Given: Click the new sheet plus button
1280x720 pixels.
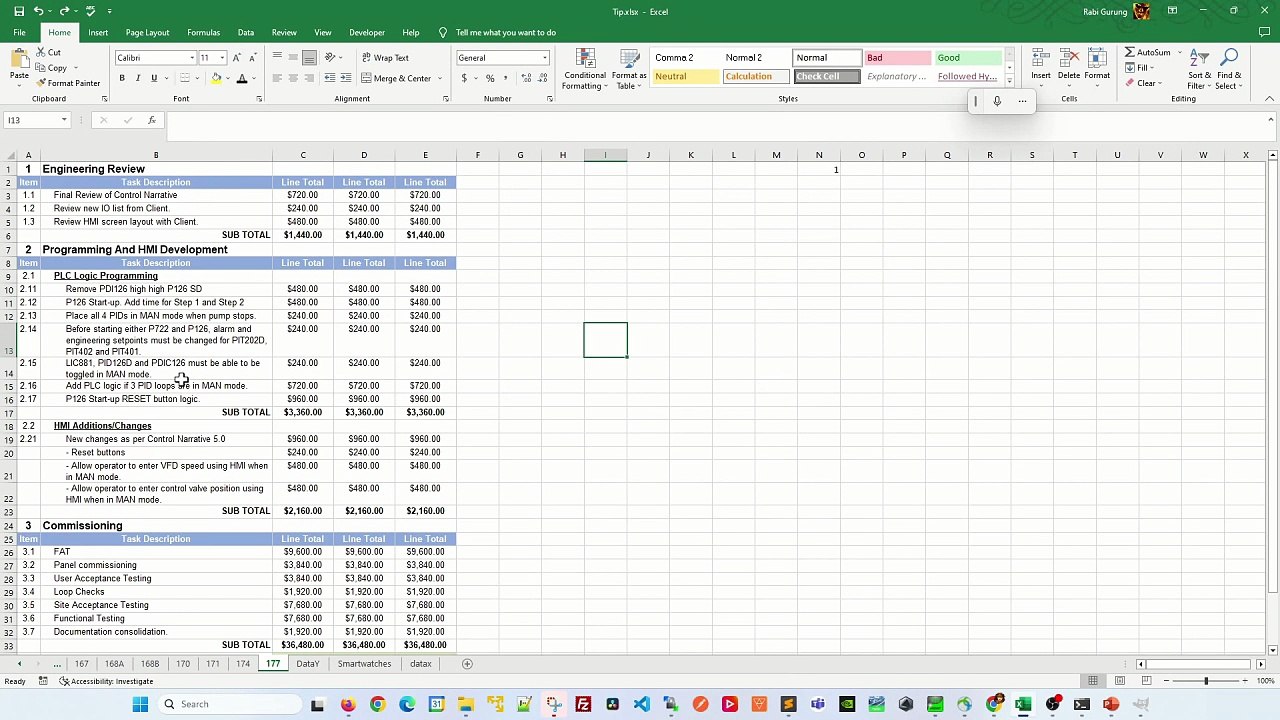Looking at the screenshot, I should tap(467, 664).
